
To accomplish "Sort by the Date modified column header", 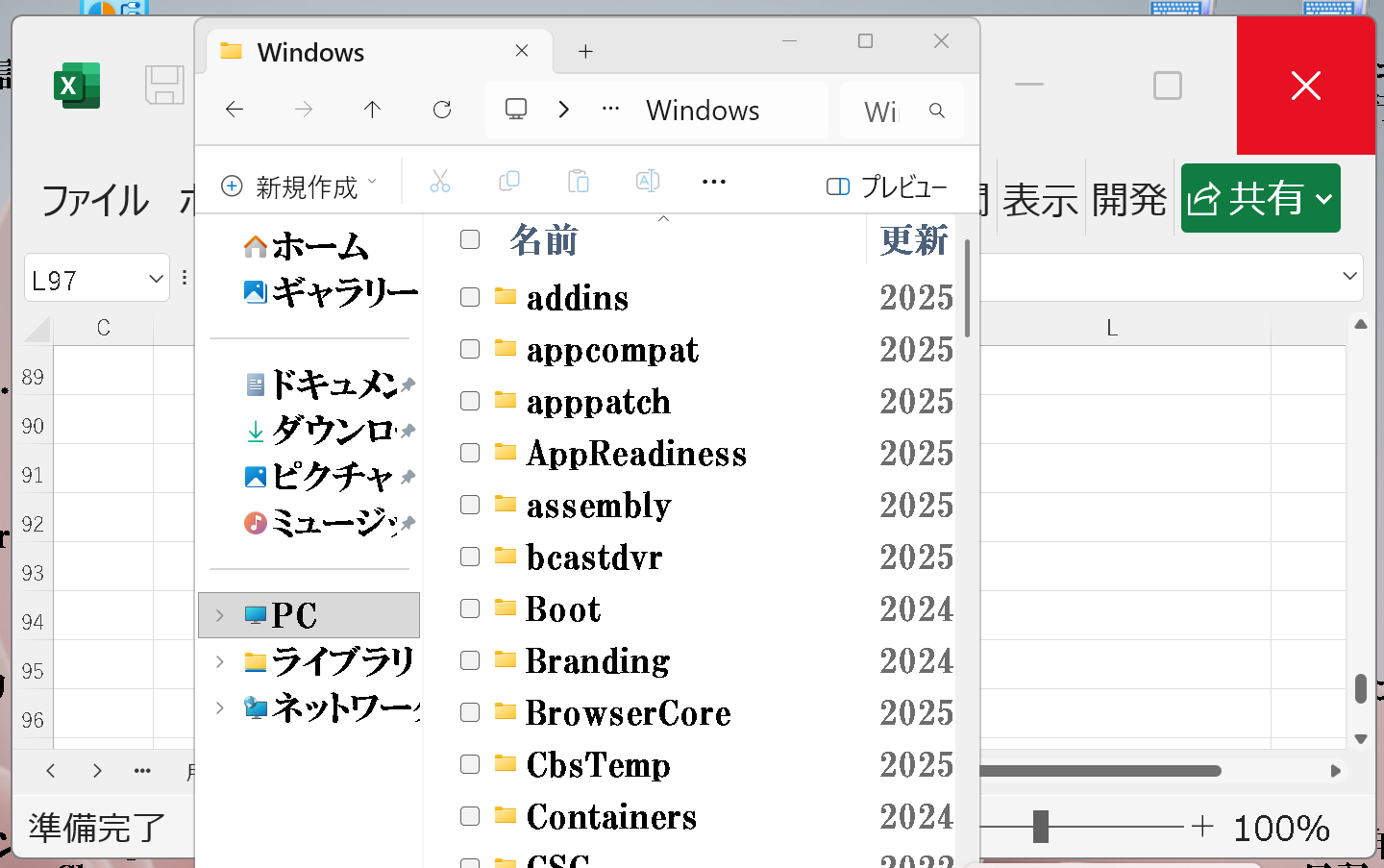I will (914, 240).
